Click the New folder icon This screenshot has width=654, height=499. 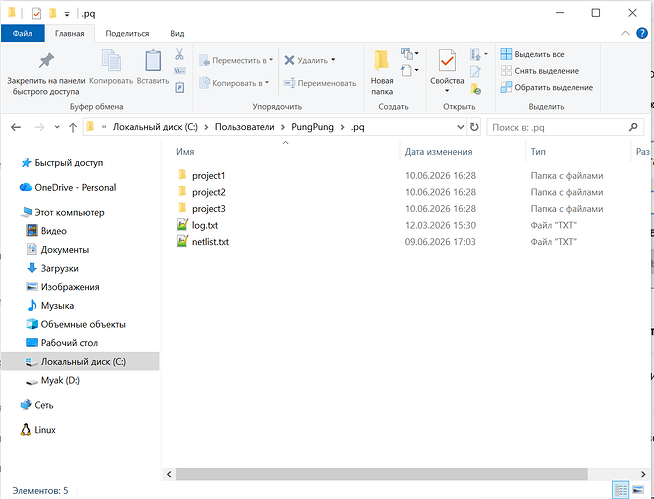point(382,61)
